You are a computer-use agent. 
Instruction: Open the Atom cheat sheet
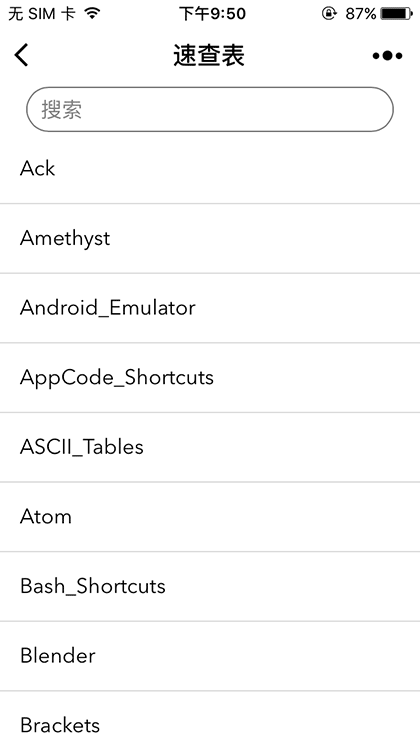pyautogui.click(x=210, y=517)
